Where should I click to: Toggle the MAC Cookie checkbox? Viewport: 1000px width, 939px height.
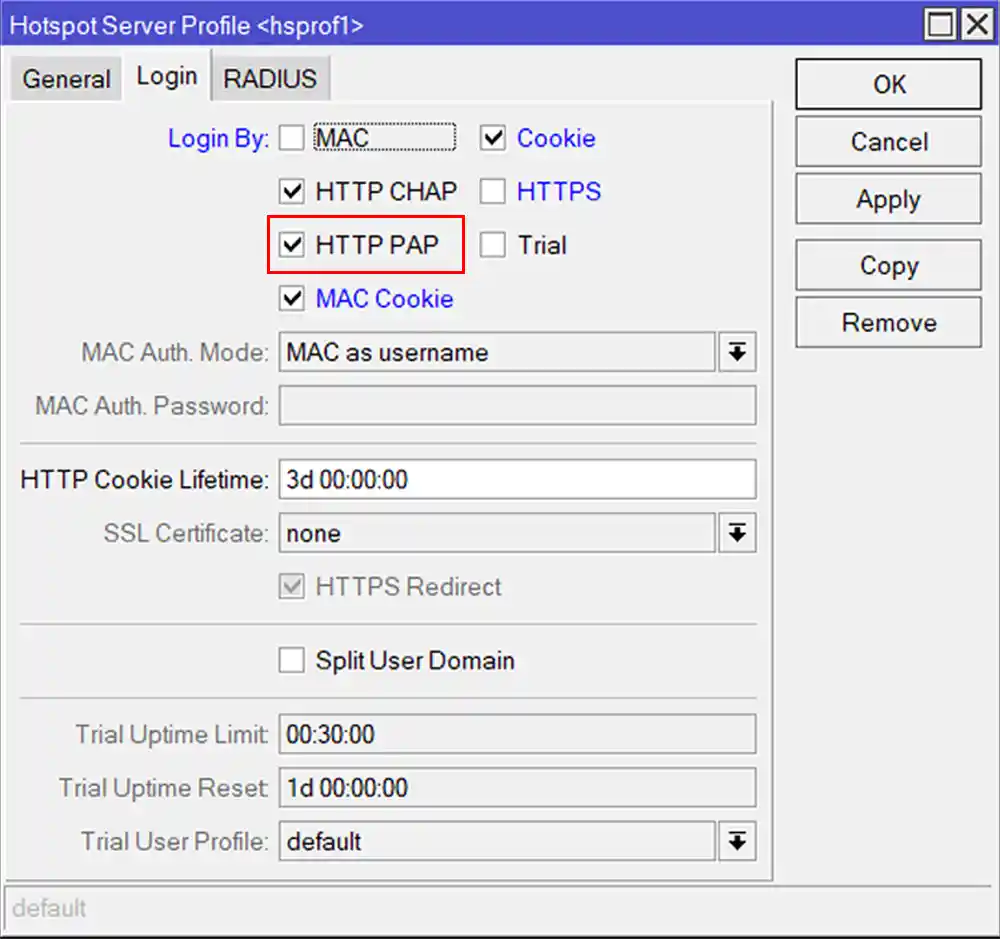[x=291, y=299]
